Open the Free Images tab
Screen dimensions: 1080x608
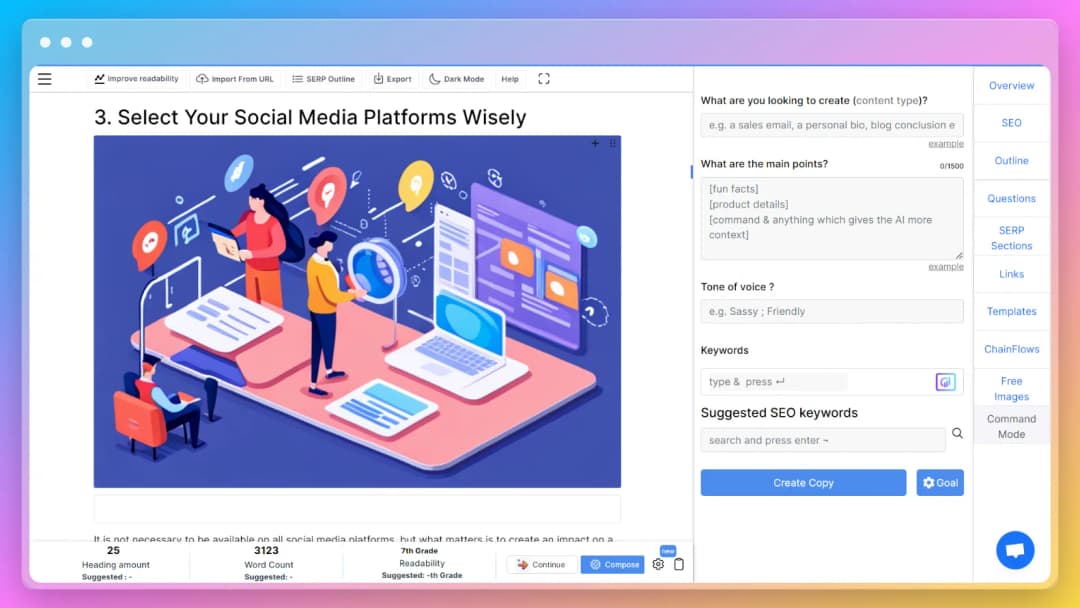tap(1011, 388)
